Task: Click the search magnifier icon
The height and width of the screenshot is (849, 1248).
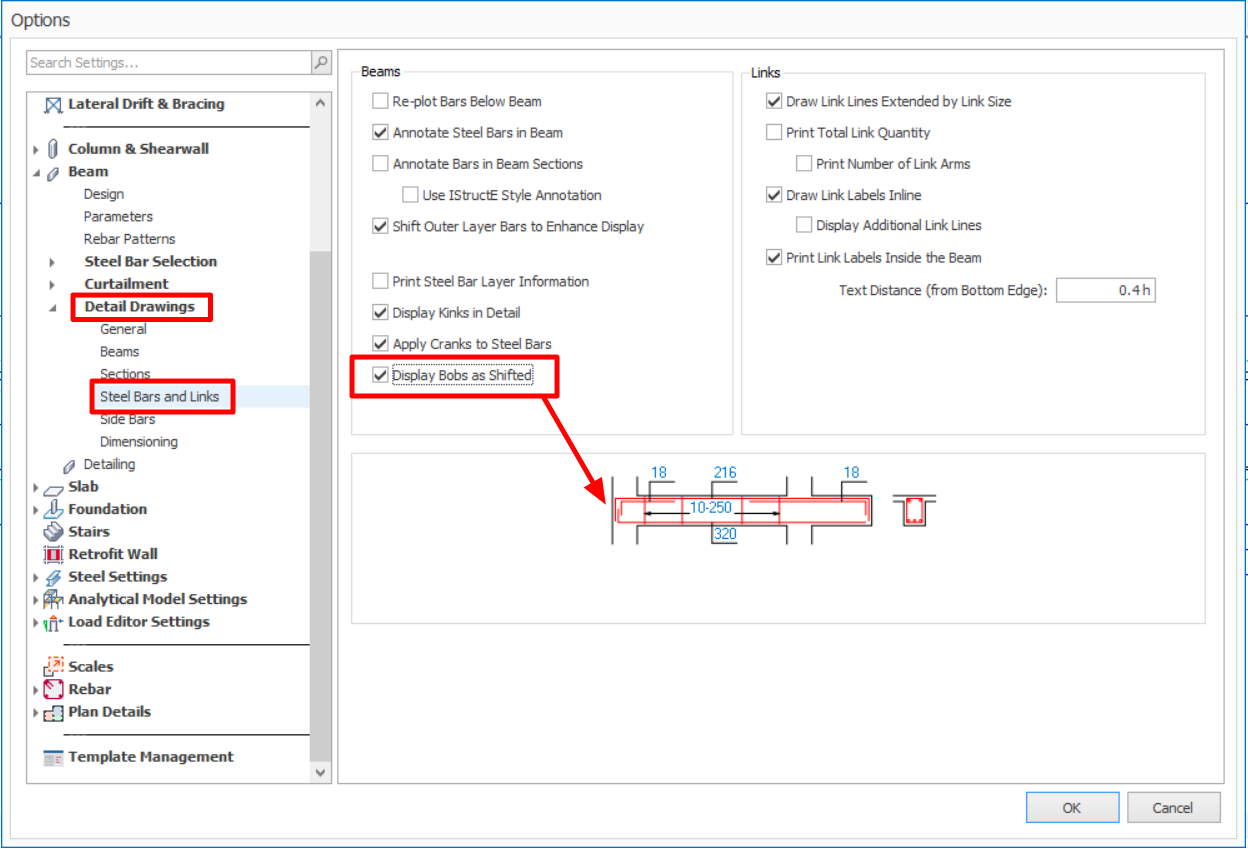Action: [x=321, y=62]
